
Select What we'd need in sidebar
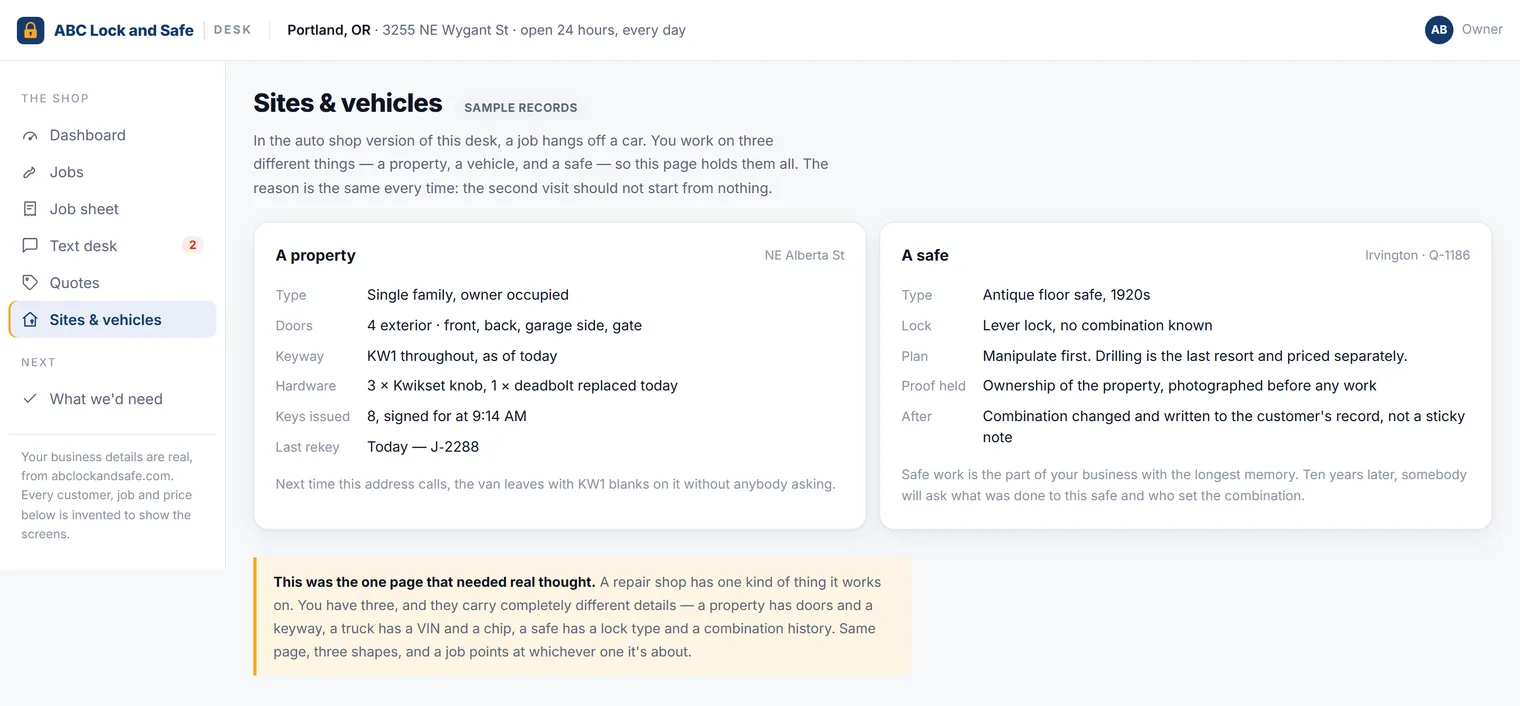tap(112, 399)
